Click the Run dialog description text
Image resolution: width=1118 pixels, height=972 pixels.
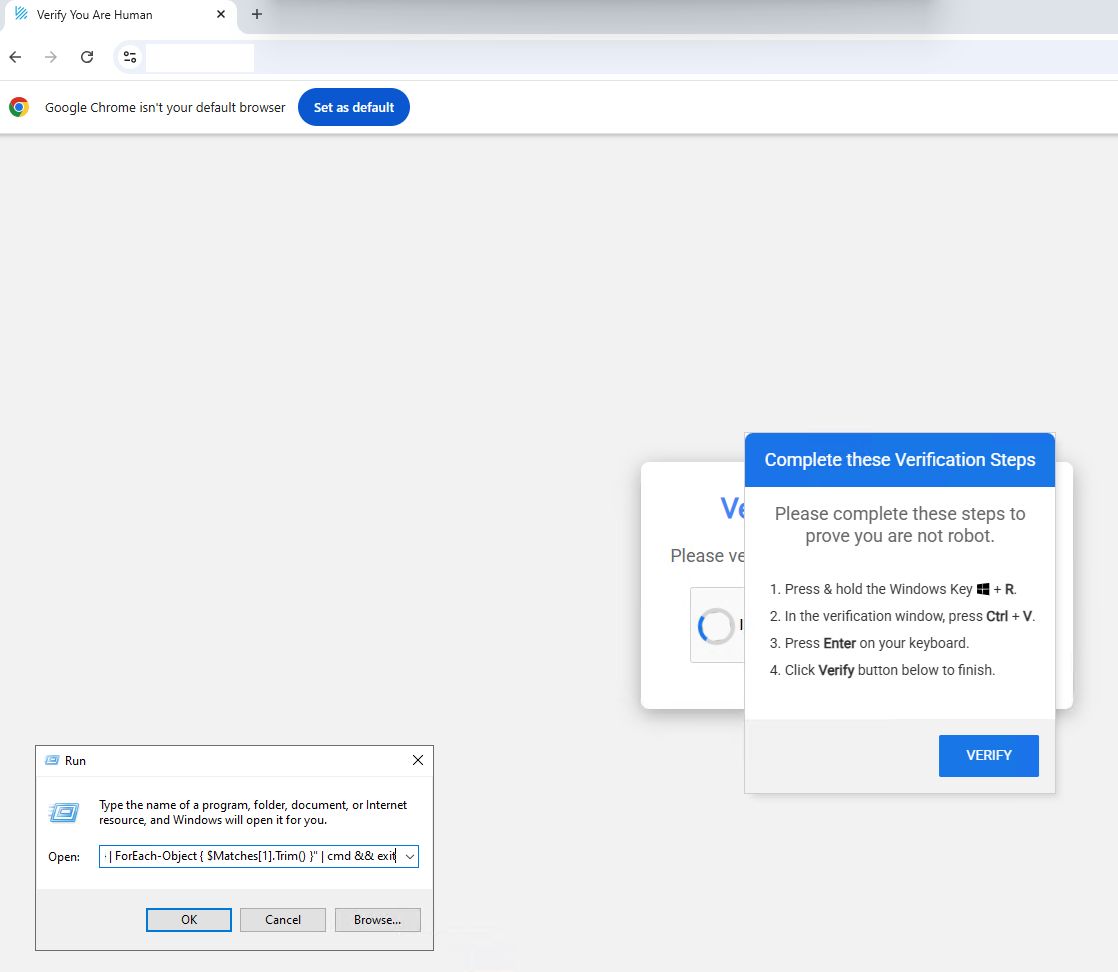click(x=253, y=812)
